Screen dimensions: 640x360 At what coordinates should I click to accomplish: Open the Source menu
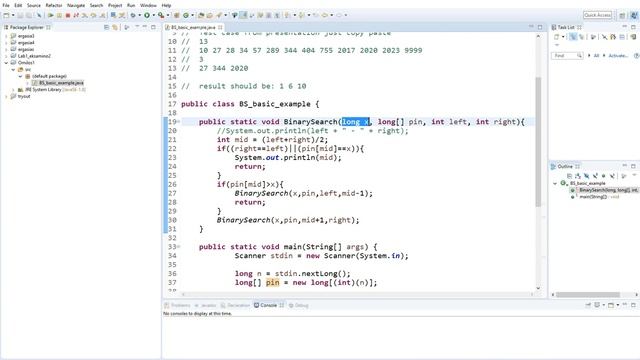coord(34,5)
